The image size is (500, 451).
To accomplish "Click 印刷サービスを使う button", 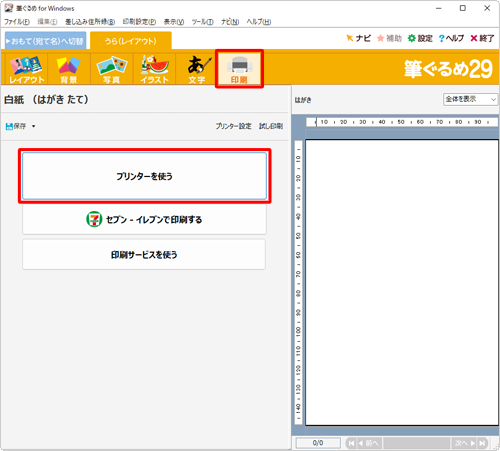I will coord(144,255).
